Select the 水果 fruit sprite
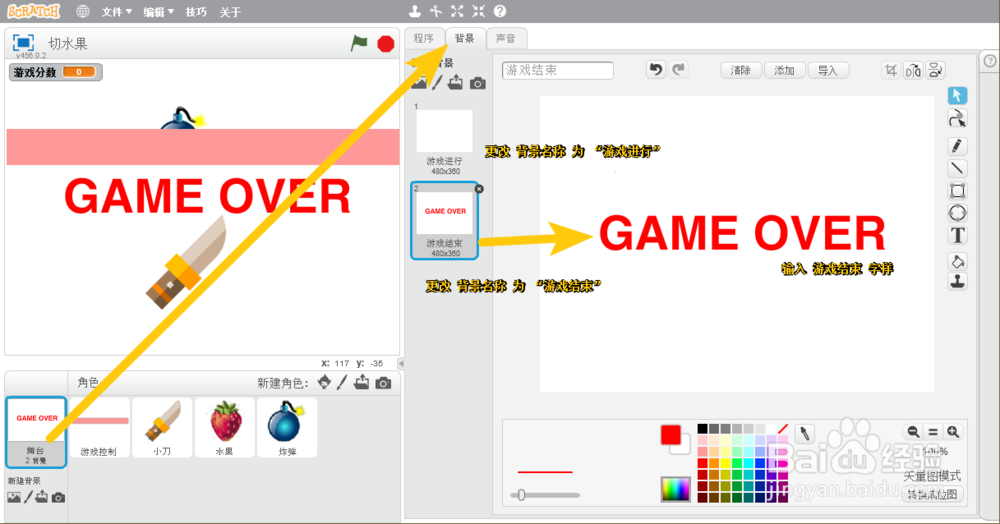The image size is (1000, 524). 224,428
